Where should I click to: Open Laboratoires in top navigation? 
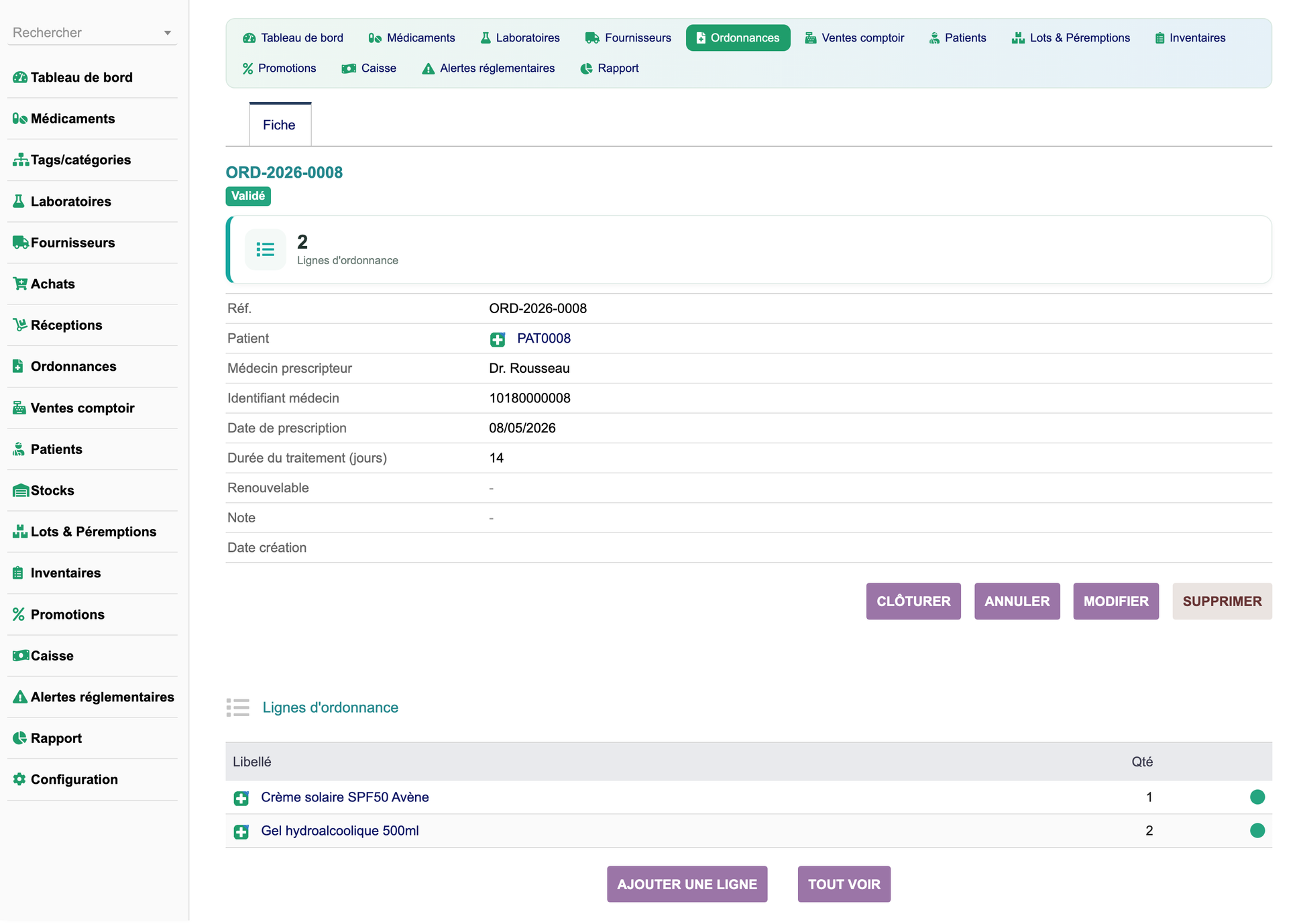[x=520, y=38]
